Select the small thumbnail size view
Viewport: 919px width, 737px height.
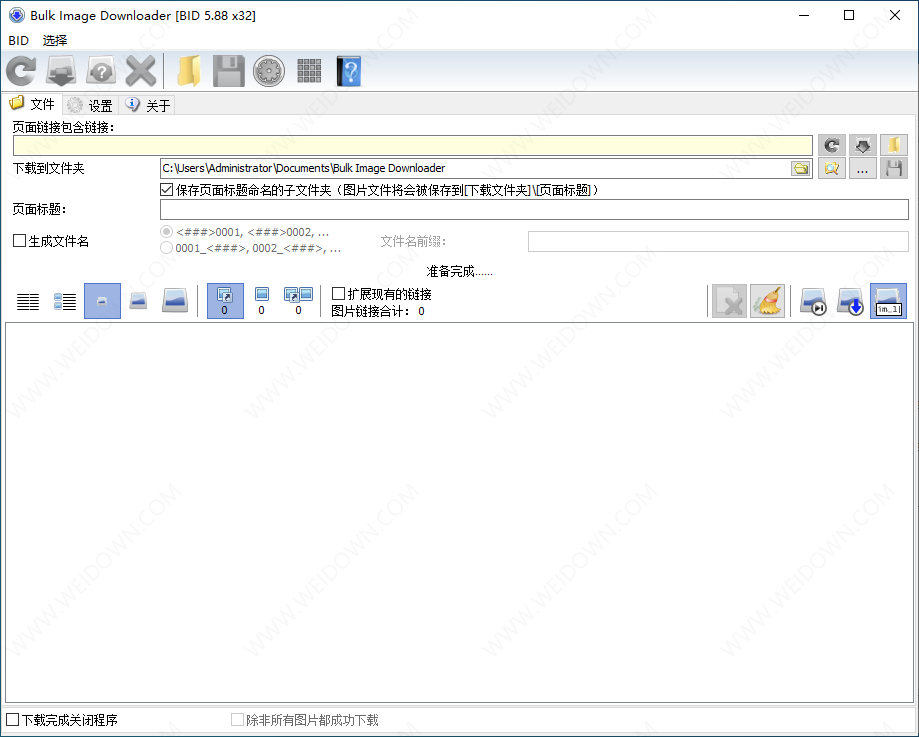point(102,301)
